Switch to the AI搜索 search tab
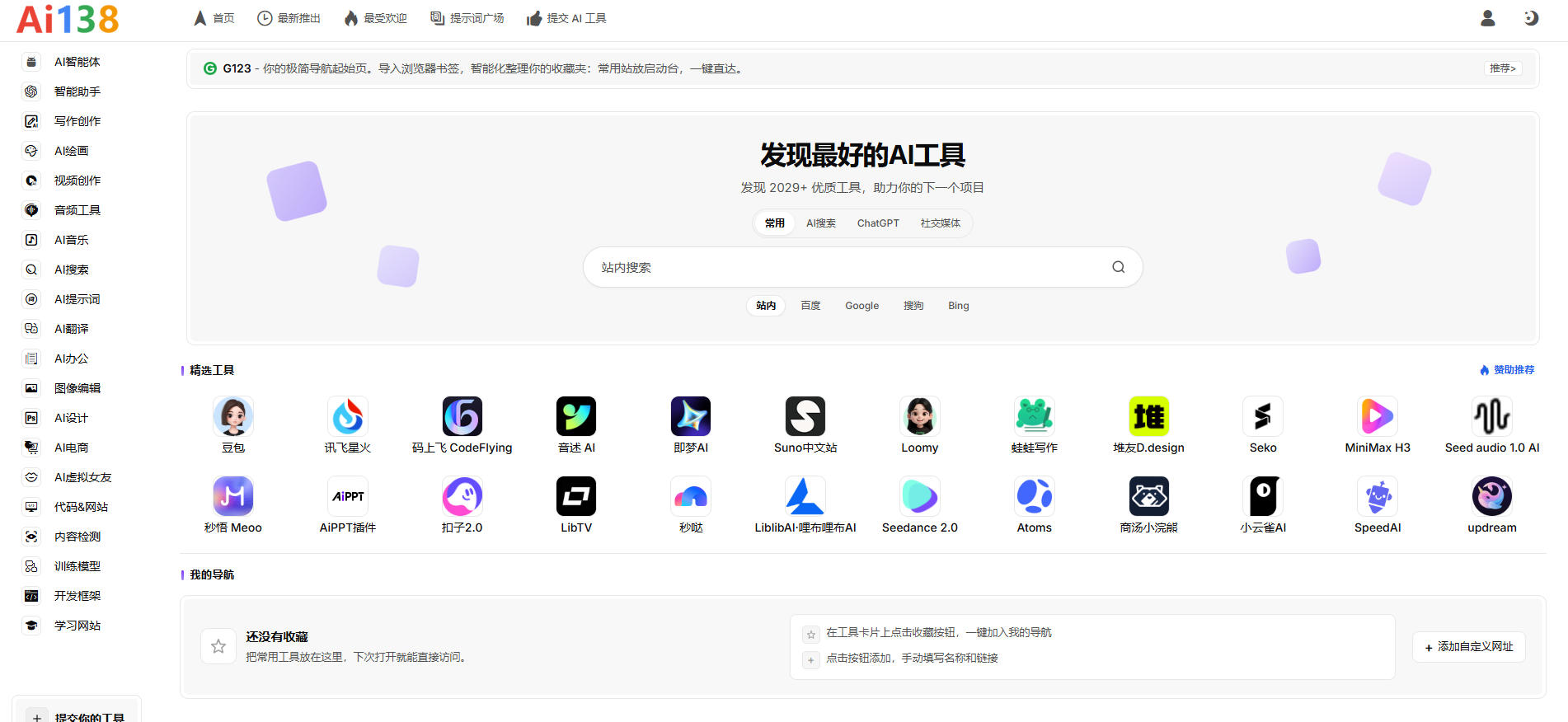This screenshot has height=722, width=1568. [x=821, y=223]
